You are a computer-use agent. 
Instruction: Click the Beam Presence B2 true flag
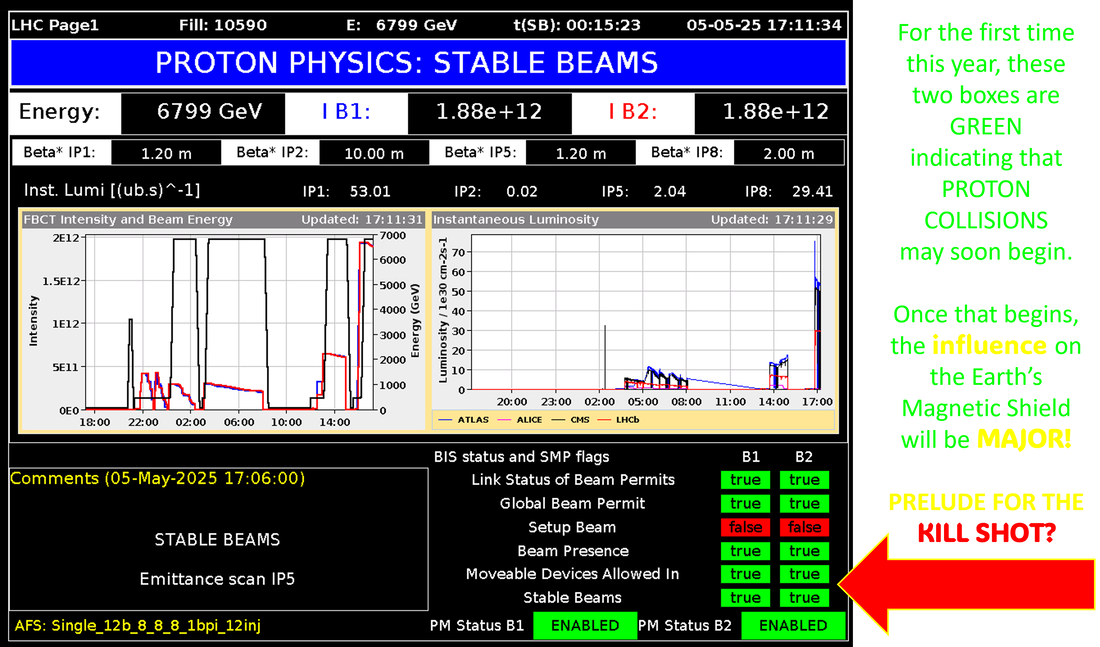coord(804,551)
